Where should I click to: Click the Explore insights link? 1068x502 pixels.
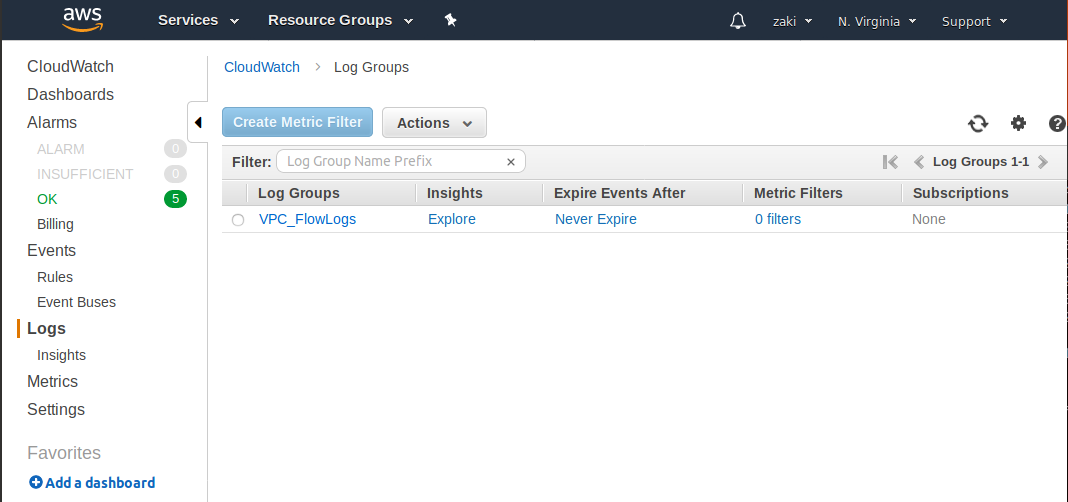point(451,219)
